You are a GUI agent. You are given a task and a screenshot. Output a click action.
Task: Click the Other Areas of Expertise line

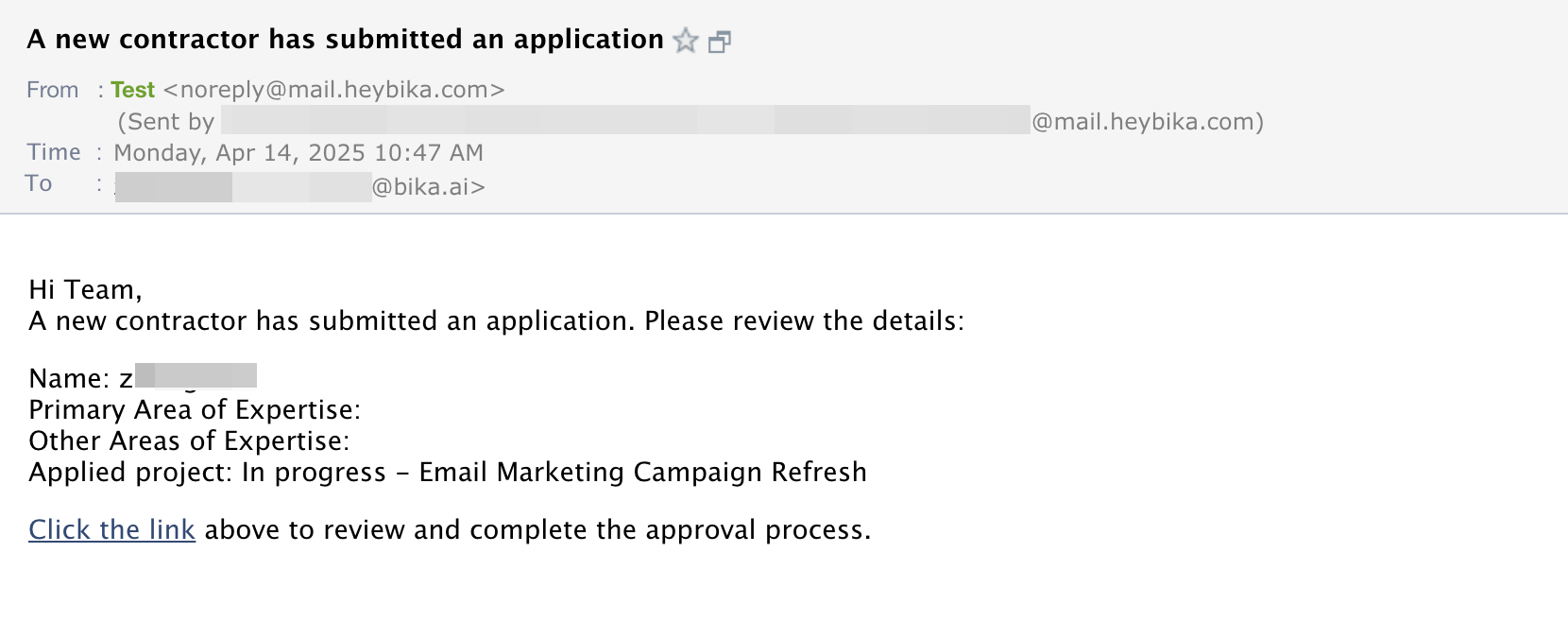tap(189, 440)
